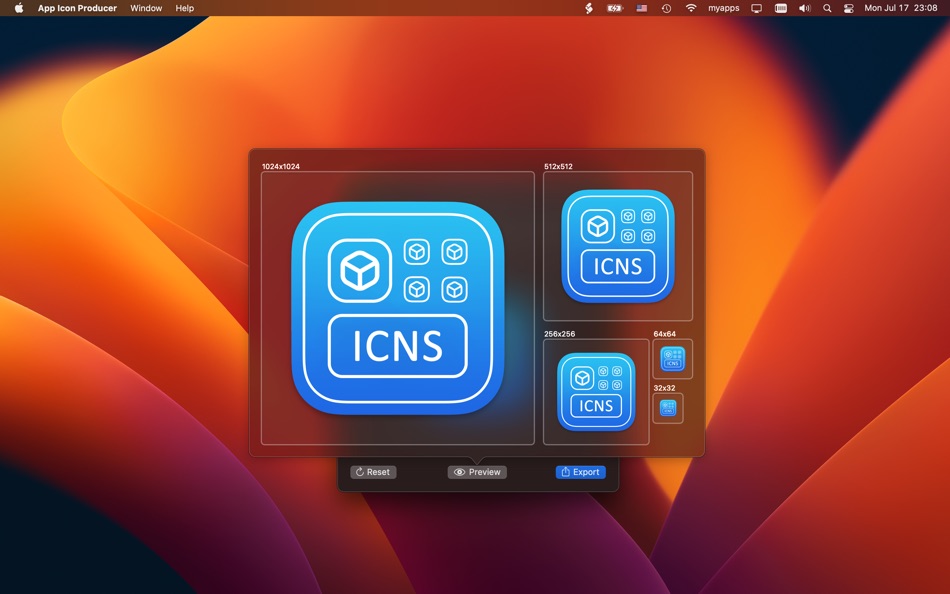Open the Time Machine menu bar icon
Viewport: 950px width, 594px height.
666,8
